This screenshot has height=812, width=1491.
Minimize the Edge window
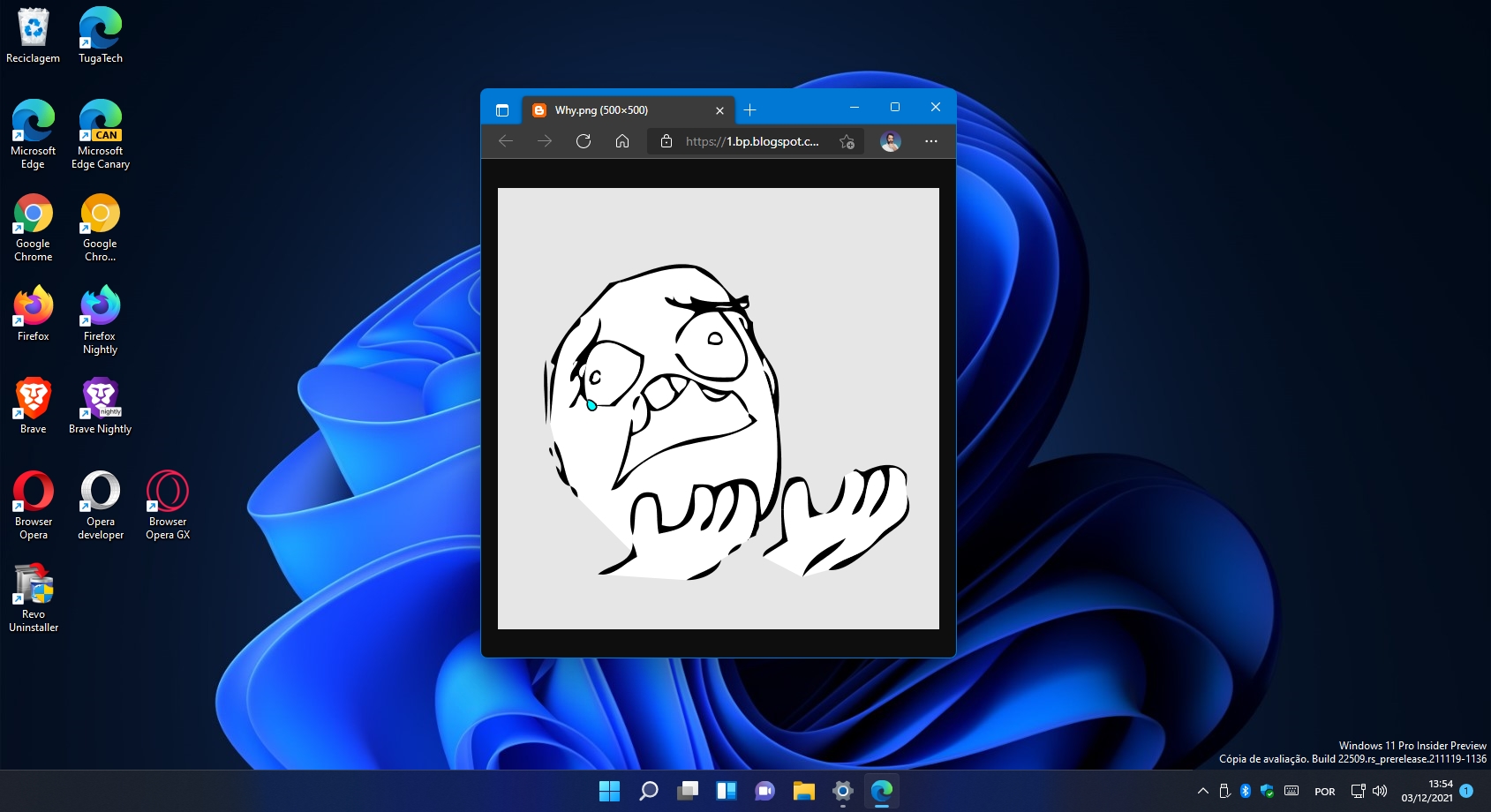(x=855, y=107)
